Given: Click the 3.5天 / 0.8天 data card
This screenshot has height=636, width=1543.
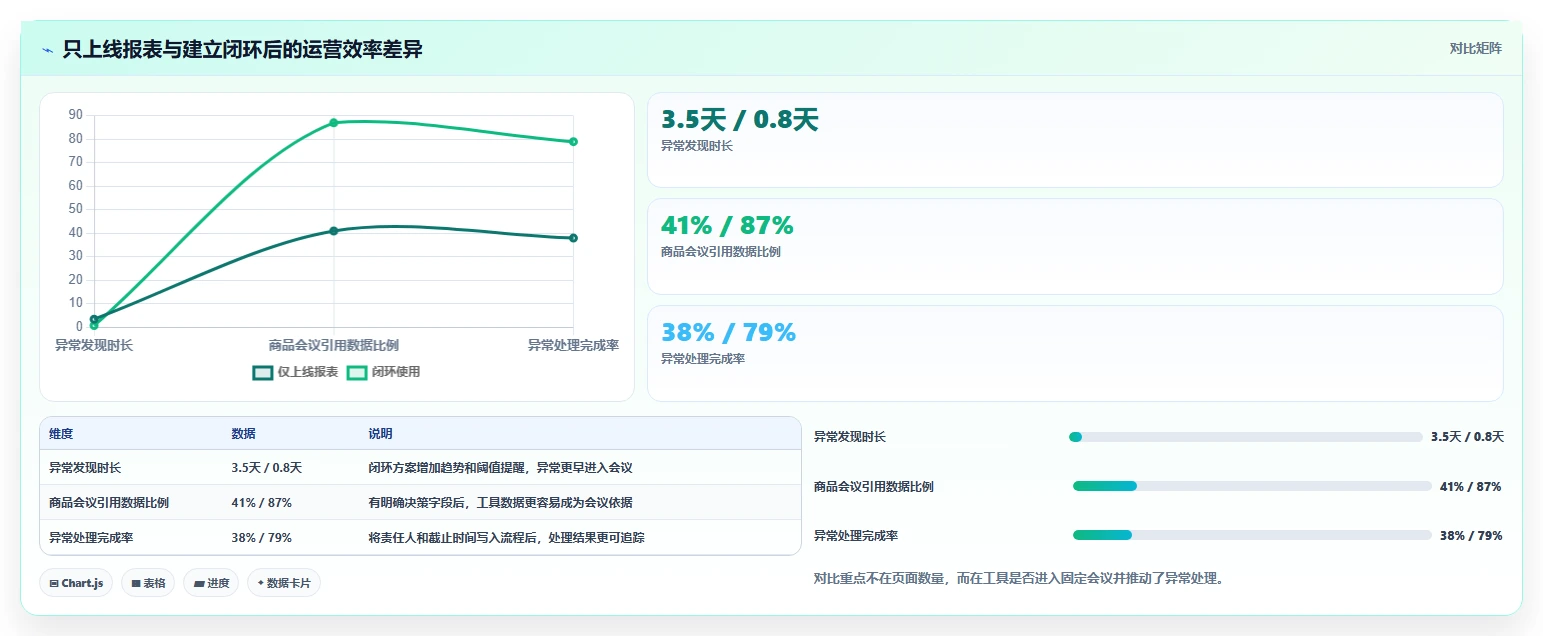Looking at the screenshot, I should [x=1075, y=140].
